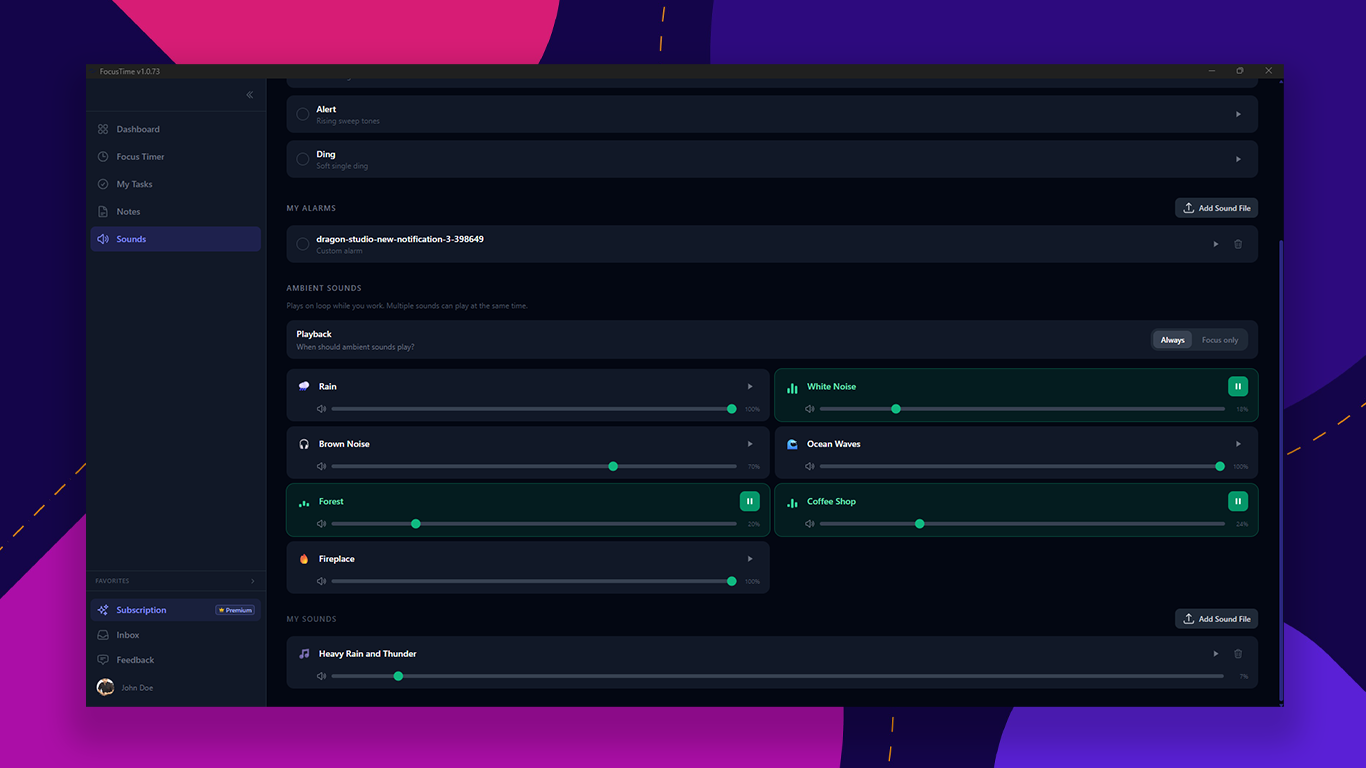The image size is (1366, 768).
Task: Click the Rain volume speaker icon
Action: coord(322,409)
